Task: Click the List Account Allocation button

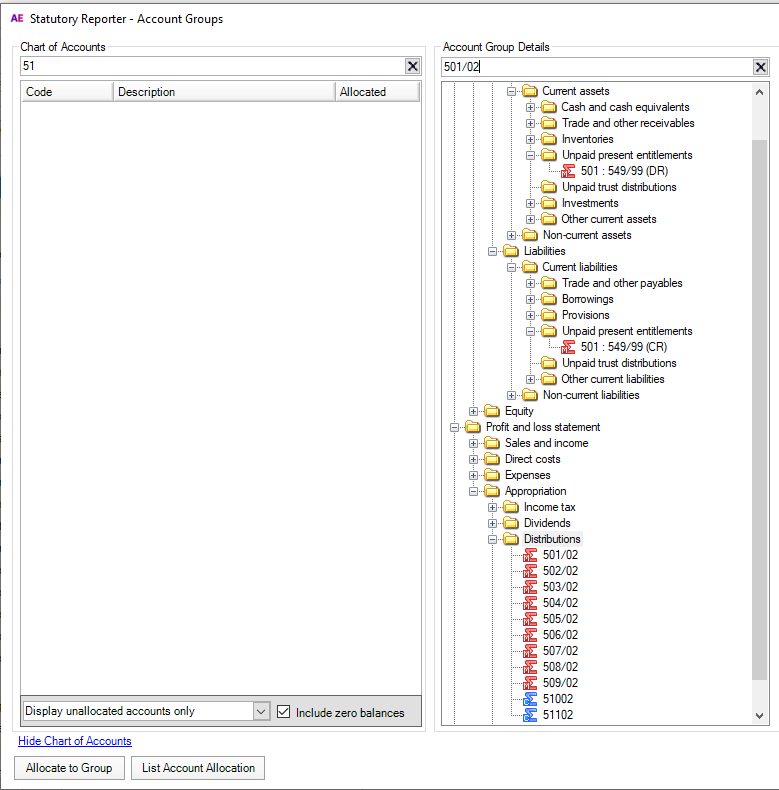Action: tap(198, 768)
